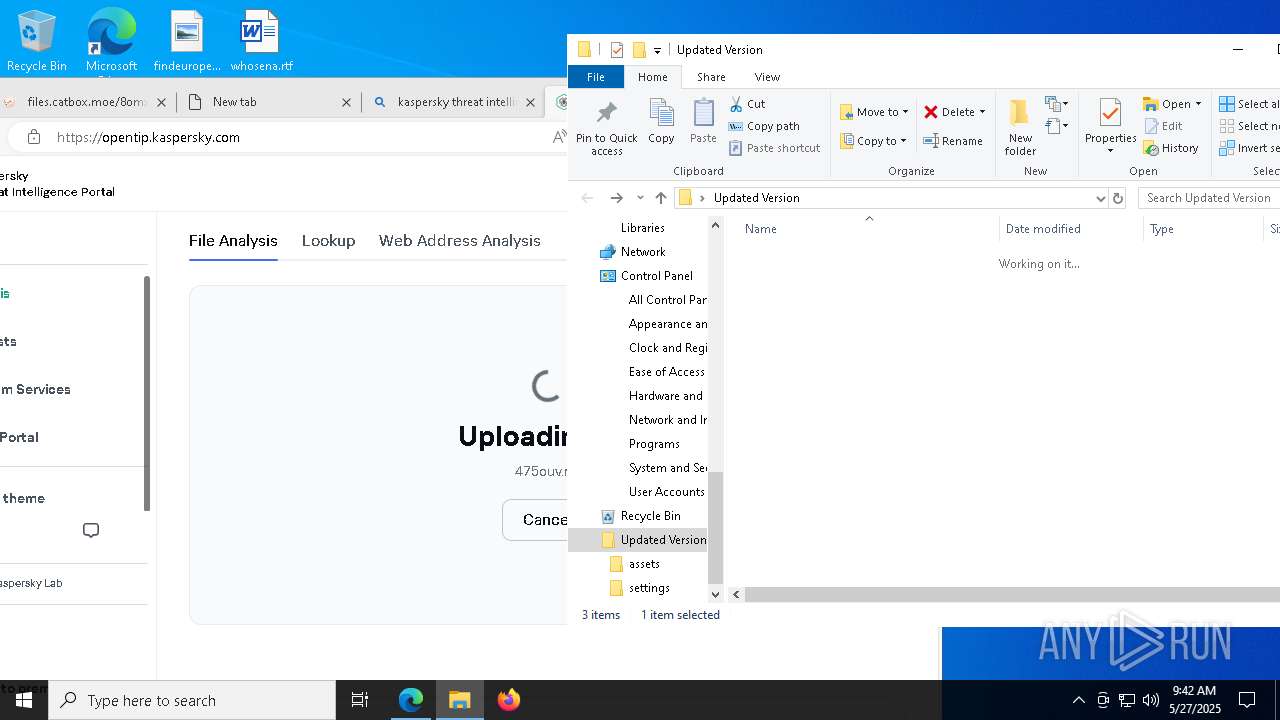The image size is (1280, 720).
Task: Open whosena.rtf desktop file
Action: (x=261, y=41)
